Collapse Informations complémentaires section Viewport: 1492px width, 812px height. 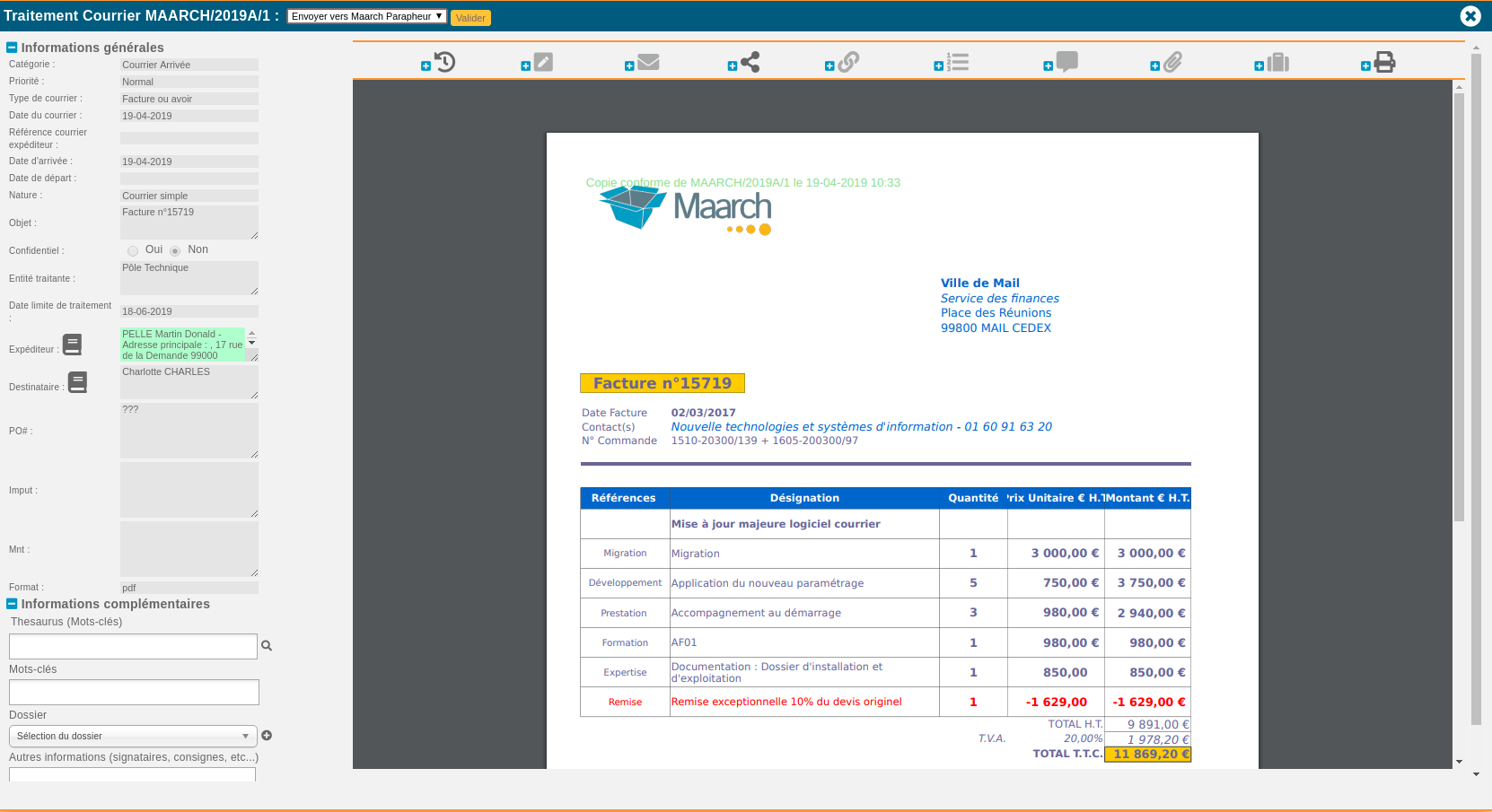point(12,604)
